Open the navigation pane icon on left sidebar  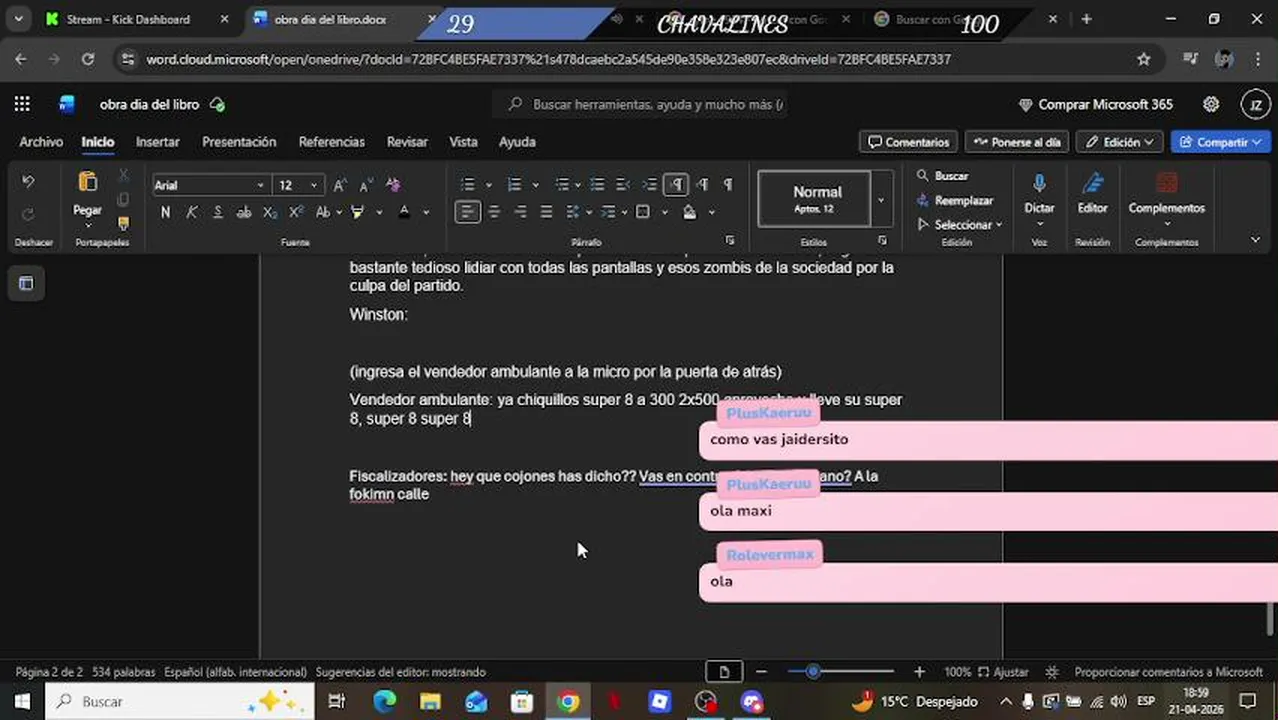[26, 283]
